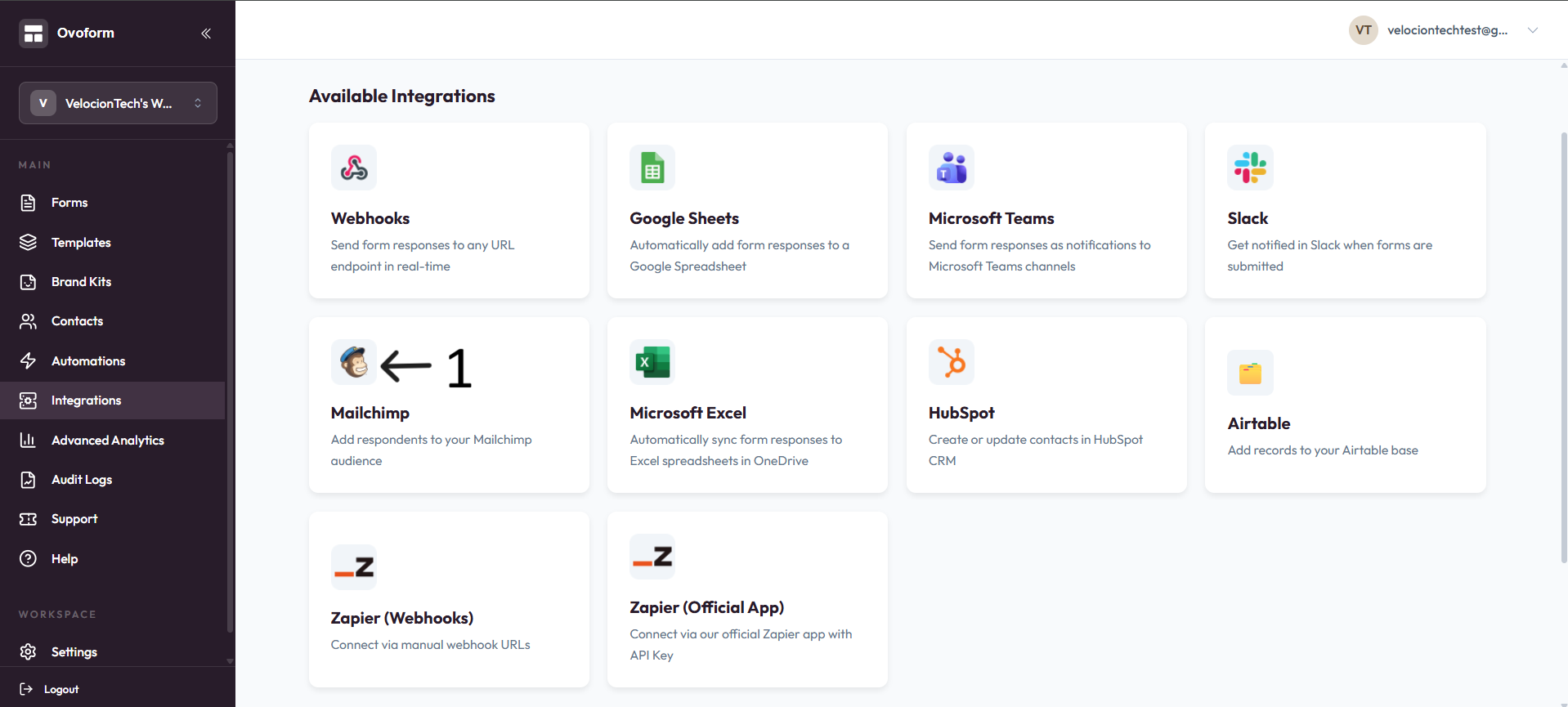Collapse the sidebar with double-chevron icon
This screenshot has height=707, width=1568.
coord(206,34)
